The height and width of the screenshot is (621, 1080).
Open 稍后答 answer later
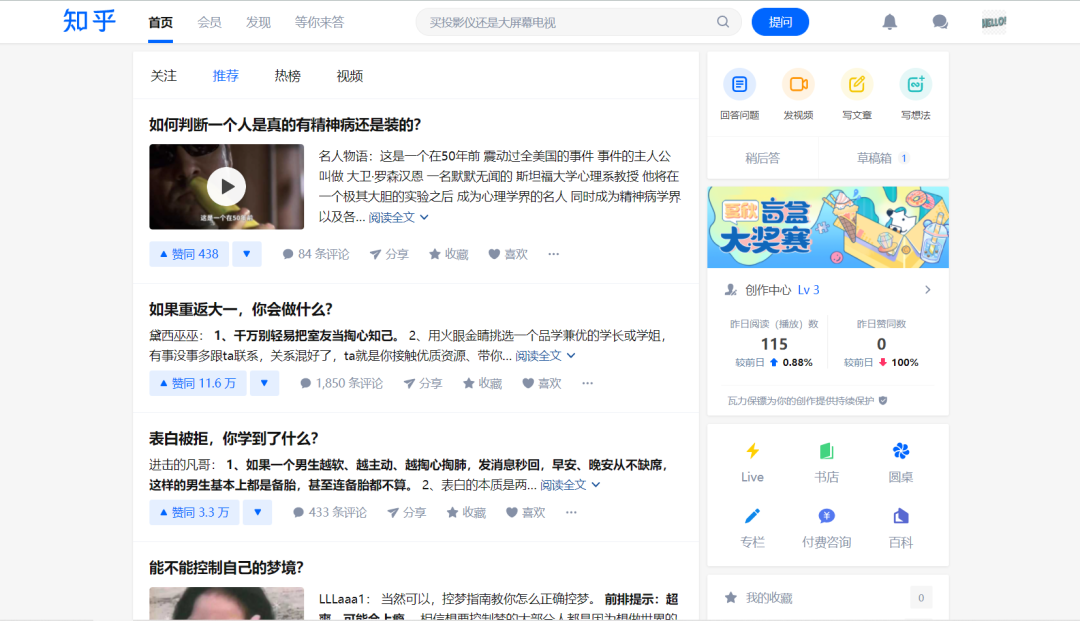(762, 158)
